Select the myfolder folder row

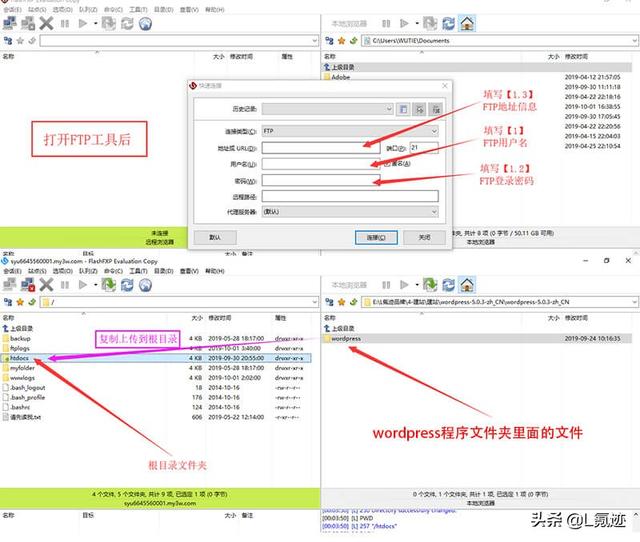tap(156, 368)
